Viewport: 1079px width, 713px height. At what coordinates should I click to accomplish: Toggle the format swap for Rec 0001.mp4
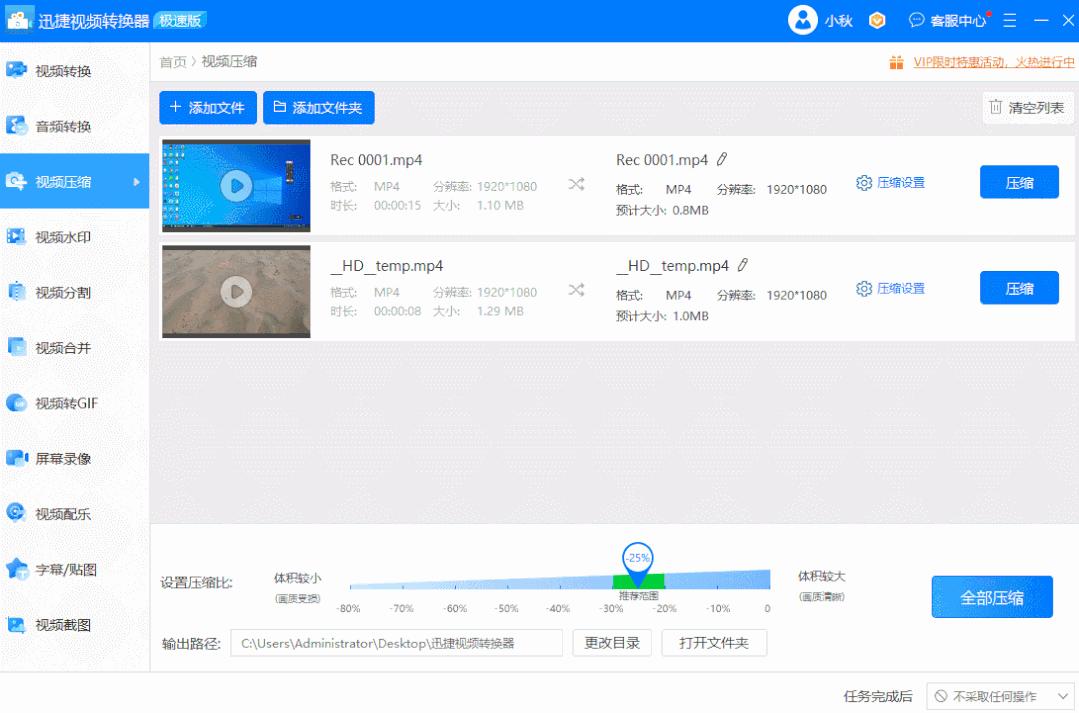point(577,186)
